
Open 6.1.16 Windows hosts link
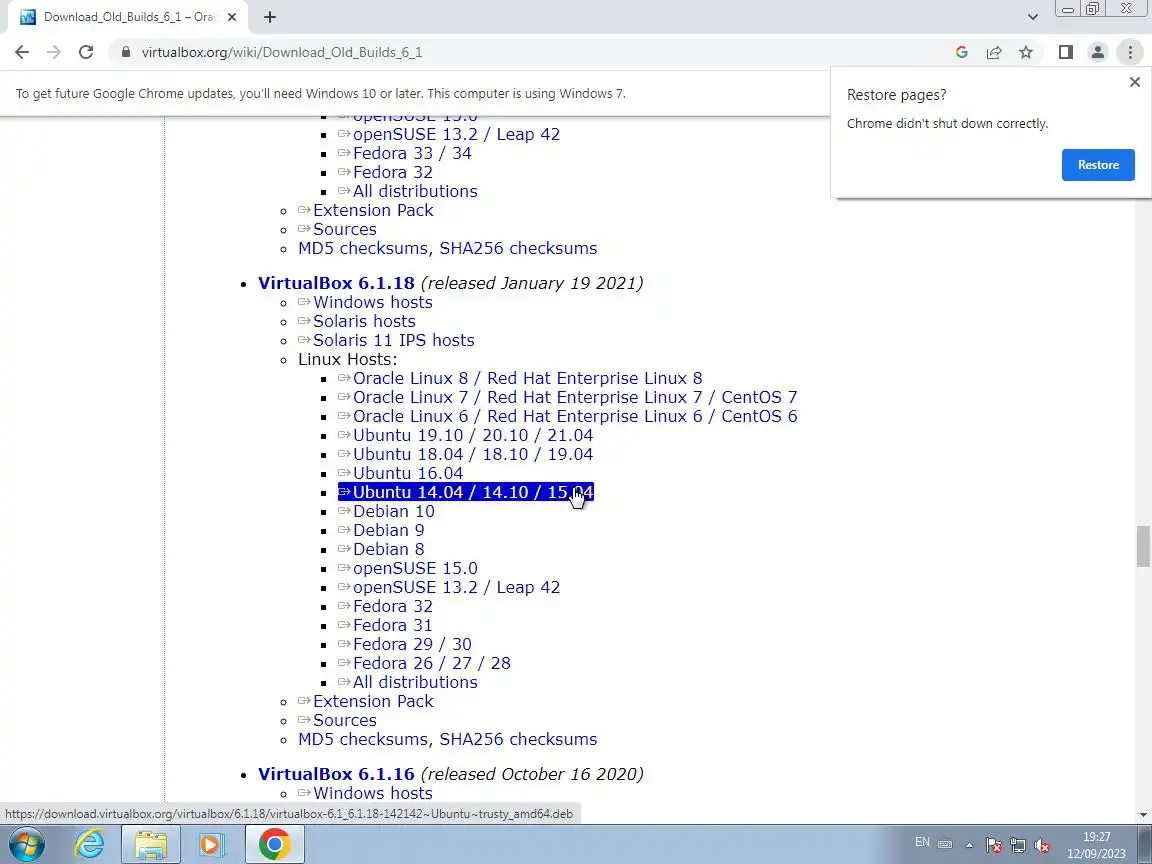point(372,793)
